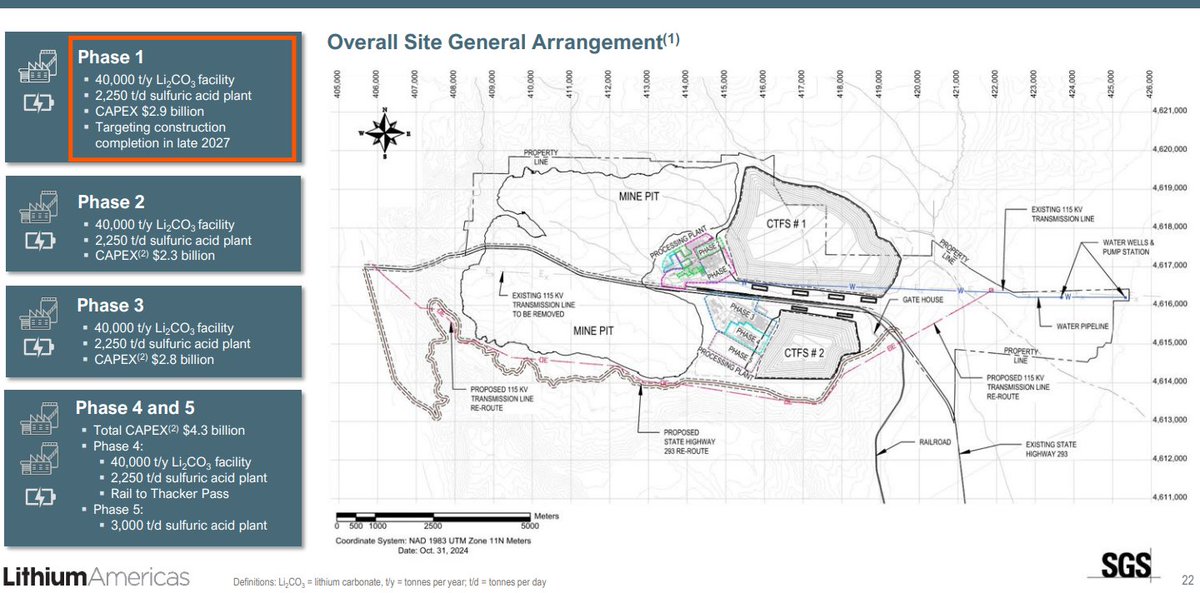This screenshot has height=593, width=1200.
Task: Click the '$2.8 billion' CAPEX line
Action: coord(156,360)
